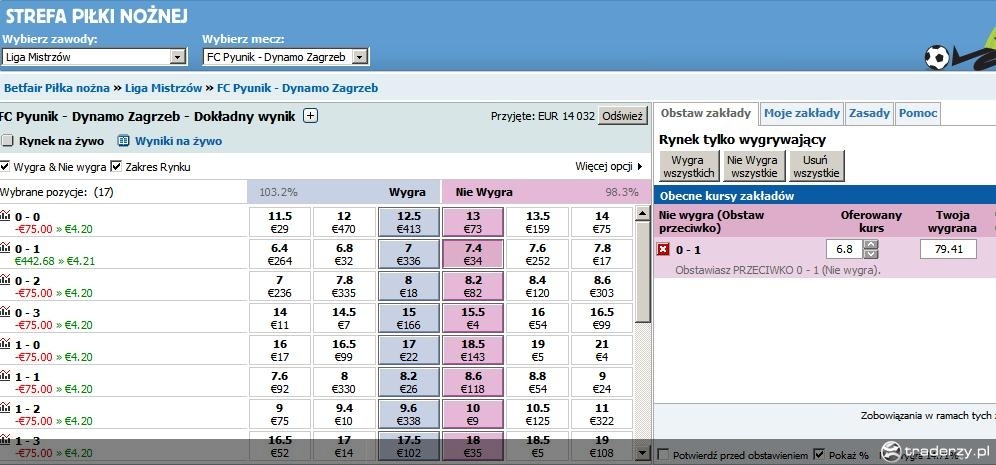Image resolution: width=996 pixels, height=465 pixels.
Task: Select 0 - 3 odds cell 16.5
Action: point(602,318)
